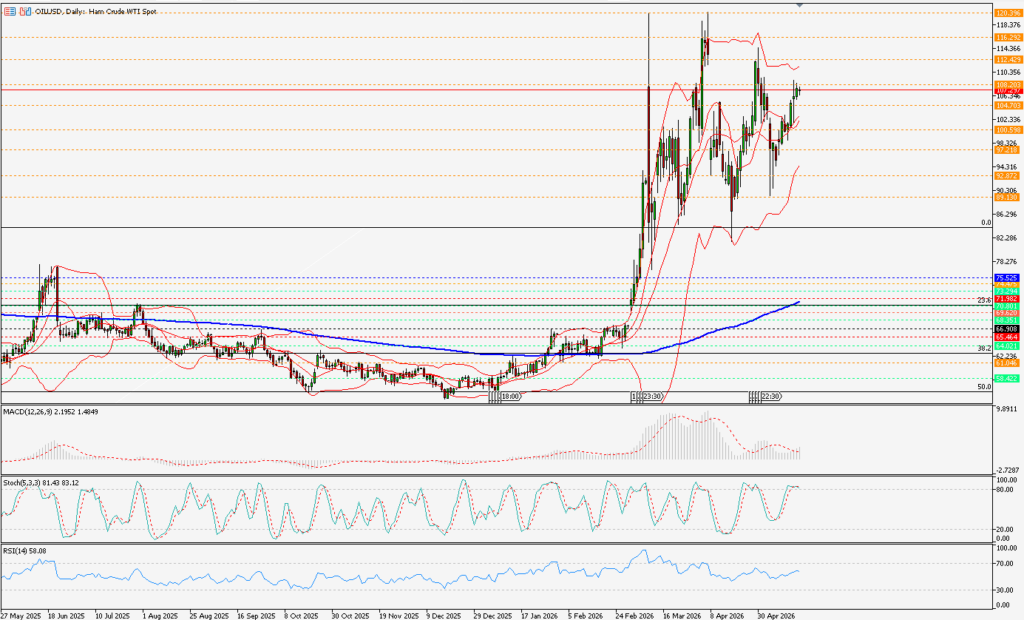Click the 23:30 news event marker

point(652,397)
